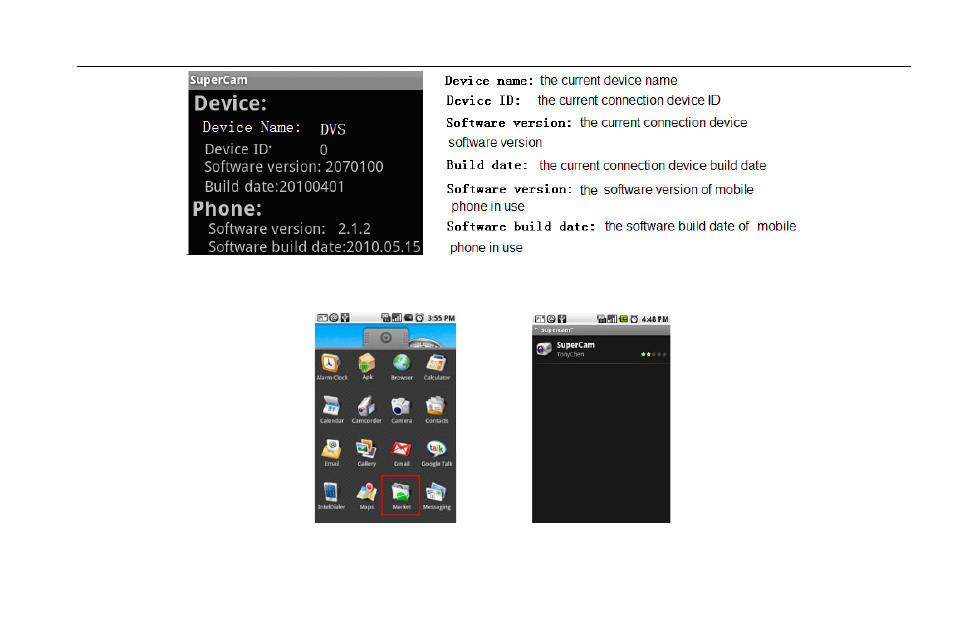Select the SuperCam camera icon in Market results

coord(544,349)
